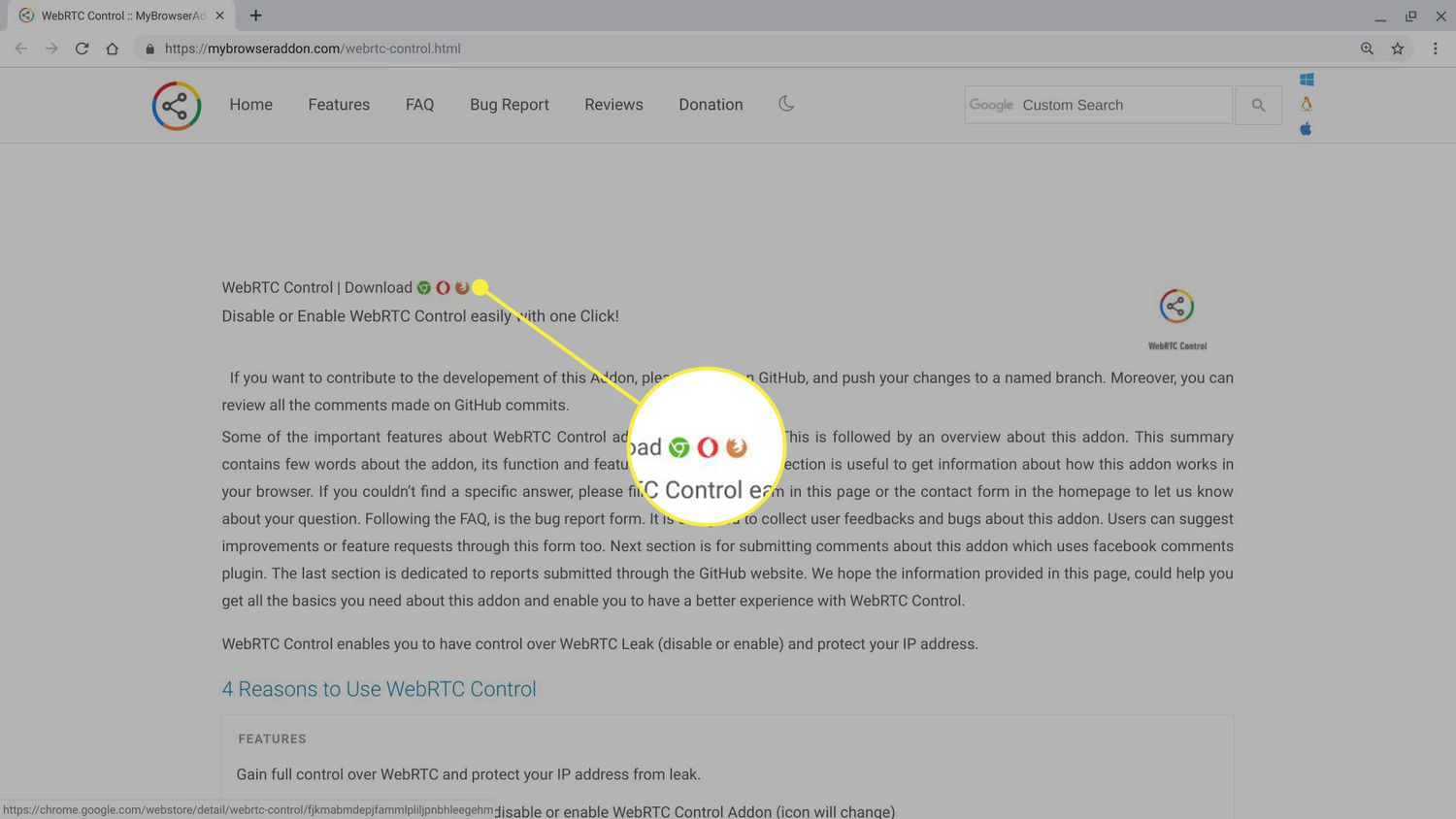Screen dimensions: 1456x819
Task: Click the Chrome download icon next to Download
Action: point(424,288)
